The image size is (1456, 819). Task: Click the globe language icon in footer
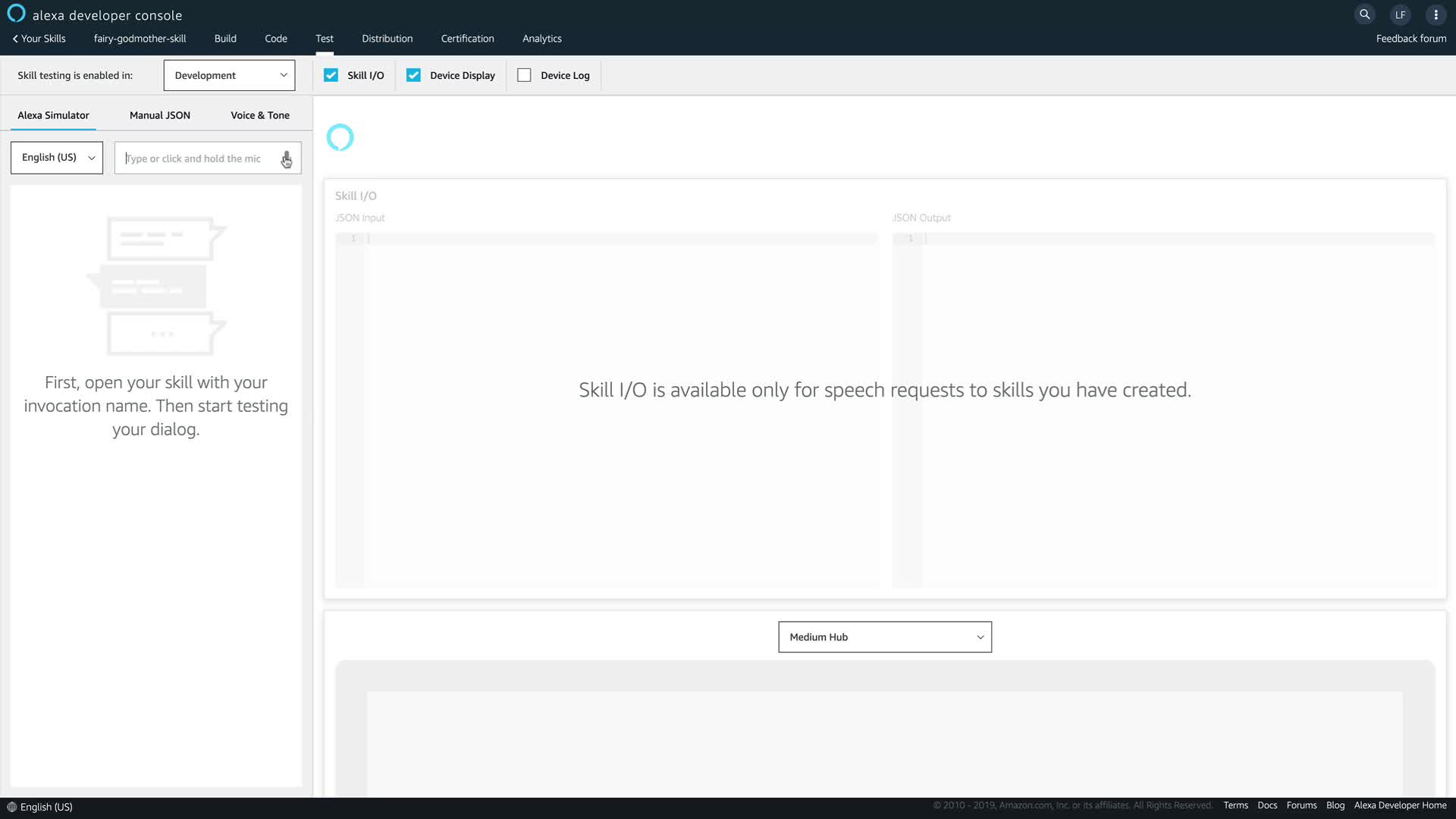(11, 807)
